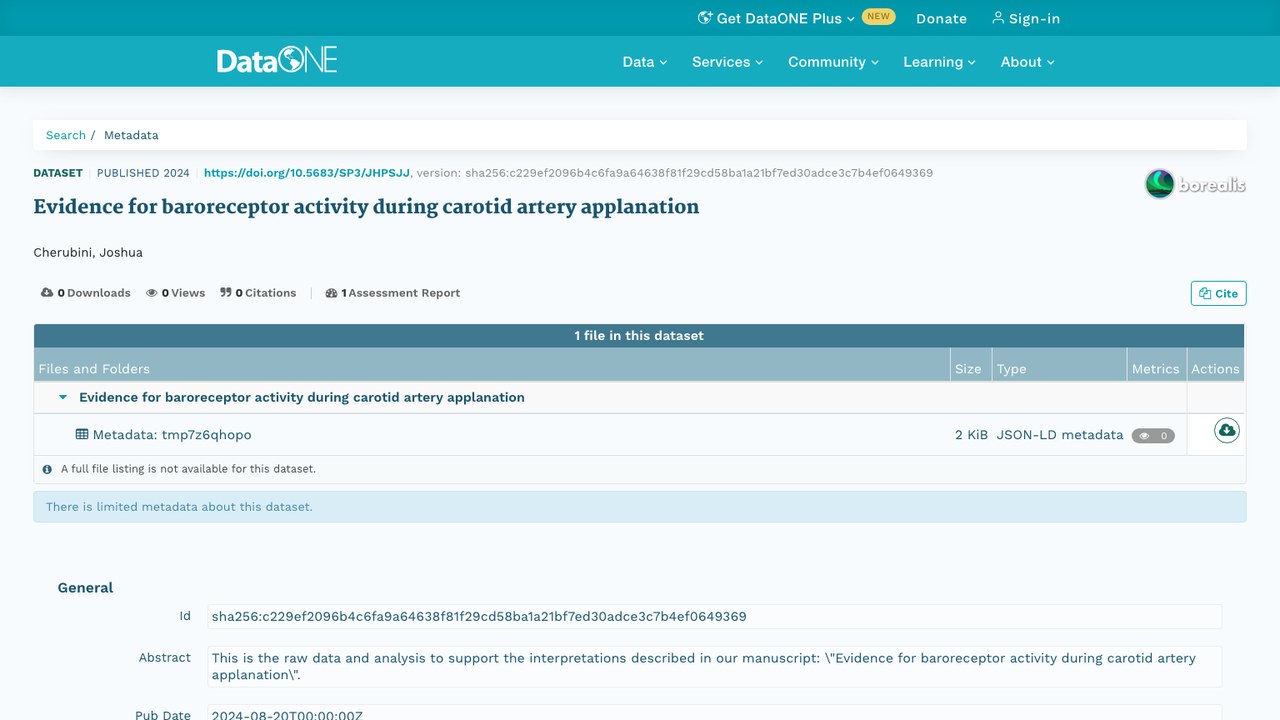The height and width of the screenshot is (720, 1280).
Task: Click the Abstract text field
Action: [x=714, y=667]
